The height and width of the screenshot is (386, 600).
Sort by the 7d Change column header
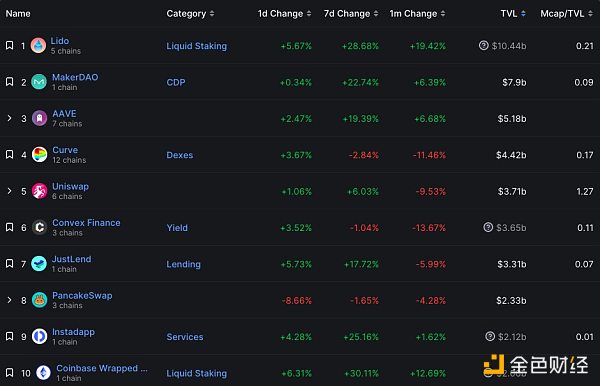351,14
